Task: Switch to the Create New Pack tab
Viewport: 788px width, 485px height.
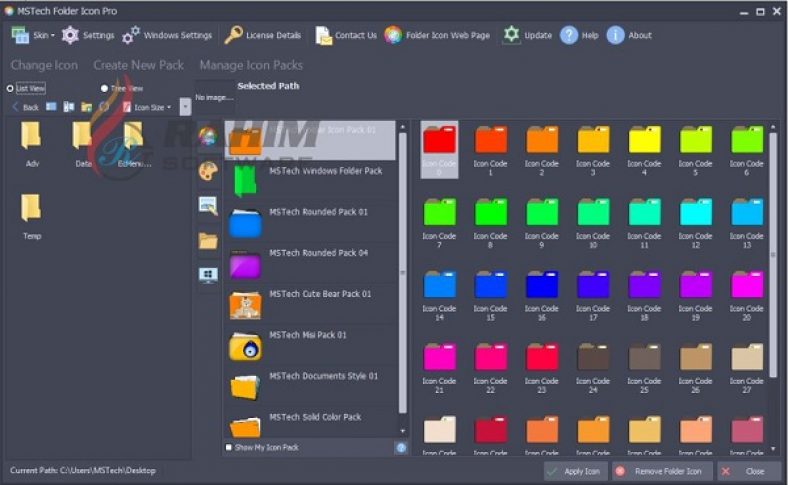Action: click(x=138, y=65)
